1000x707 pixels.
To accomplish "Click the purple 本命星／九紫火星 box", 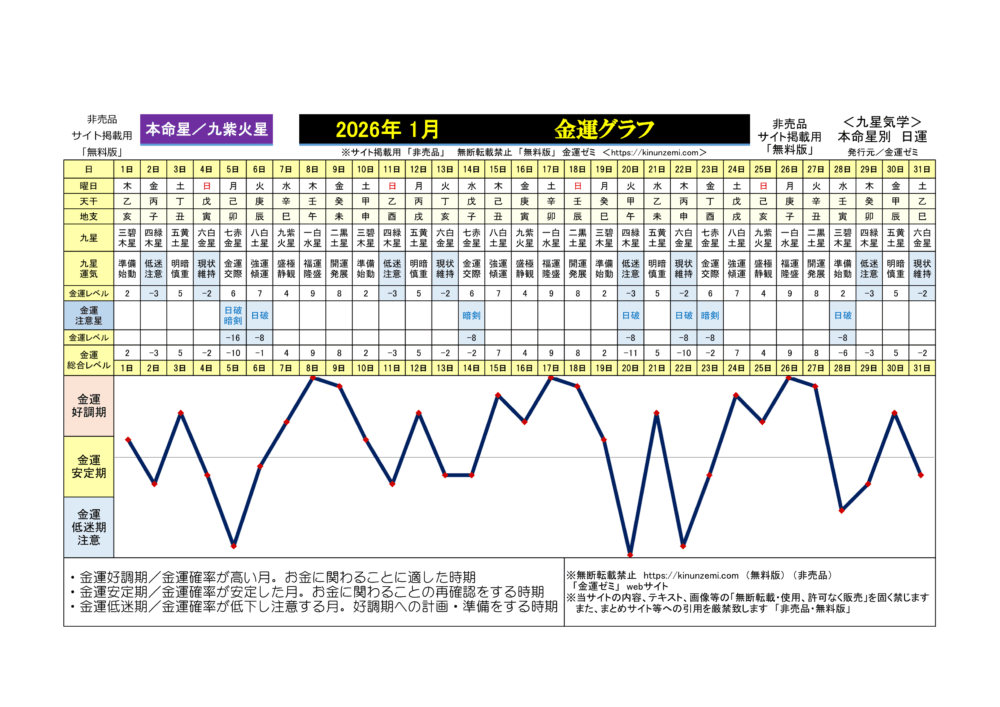I will coord(207,129).
